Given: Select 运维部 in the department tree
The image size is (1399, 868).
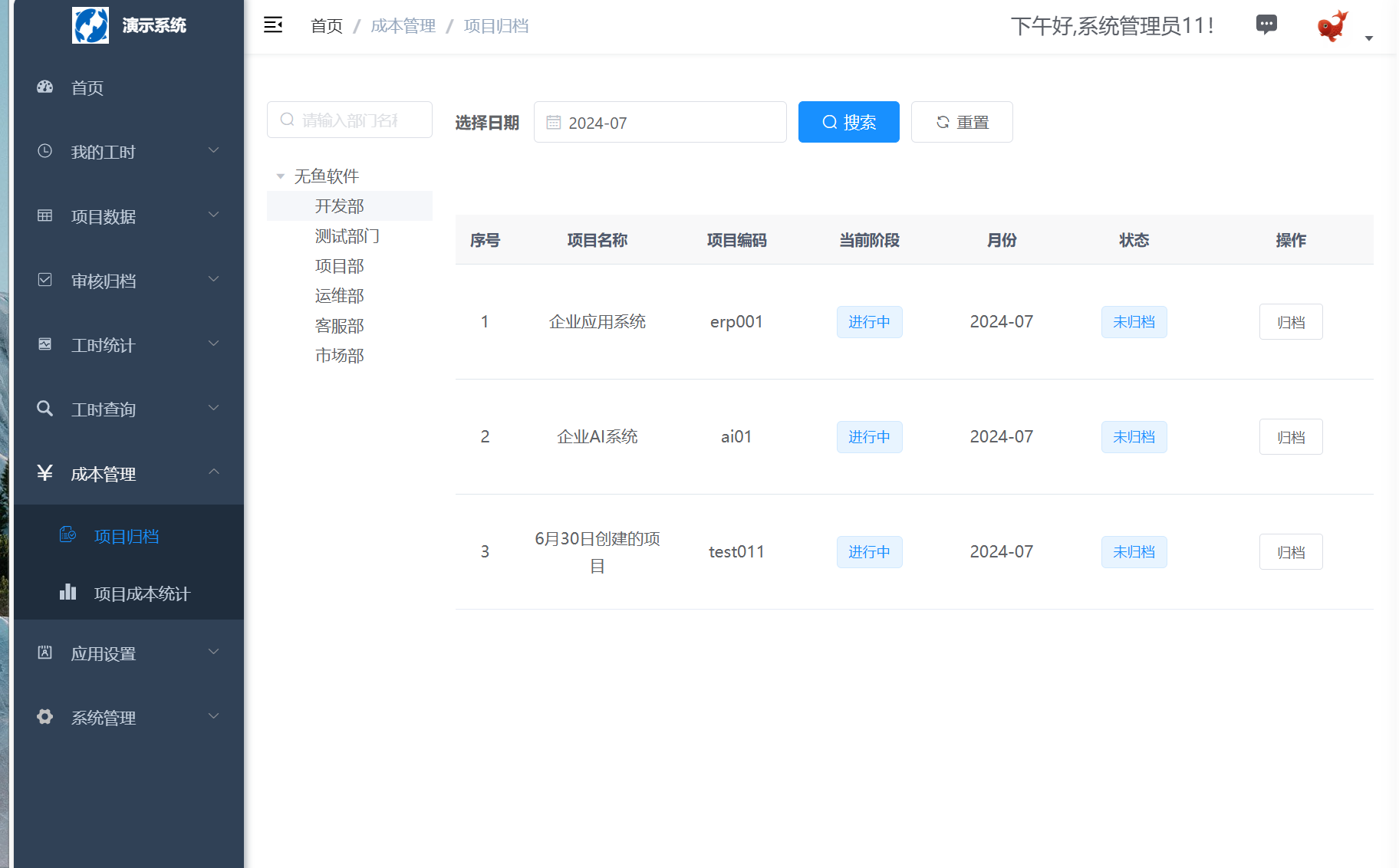Looking at the screenshot, I should click(340, 296).
